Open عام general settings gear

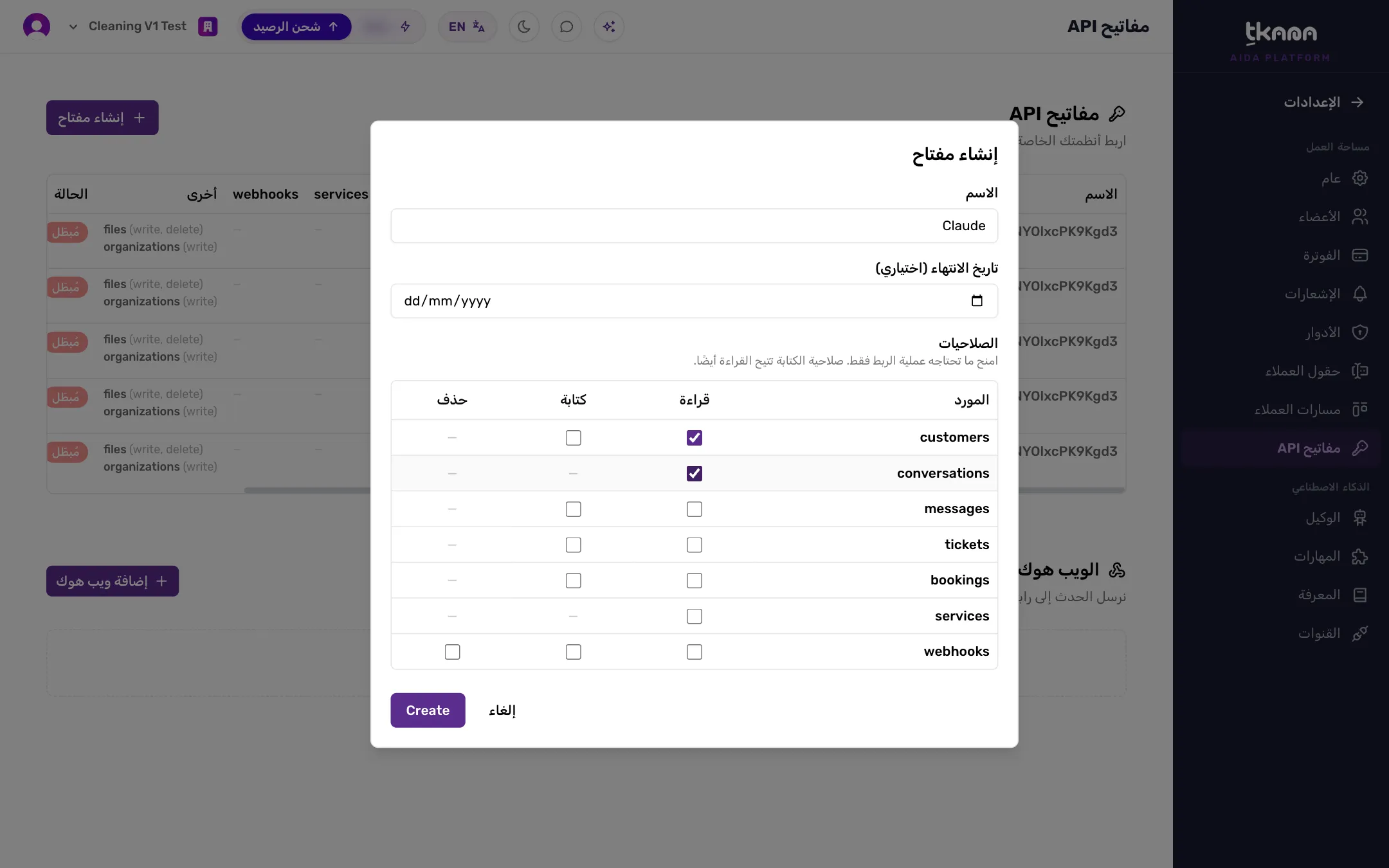pos(1359,178)
